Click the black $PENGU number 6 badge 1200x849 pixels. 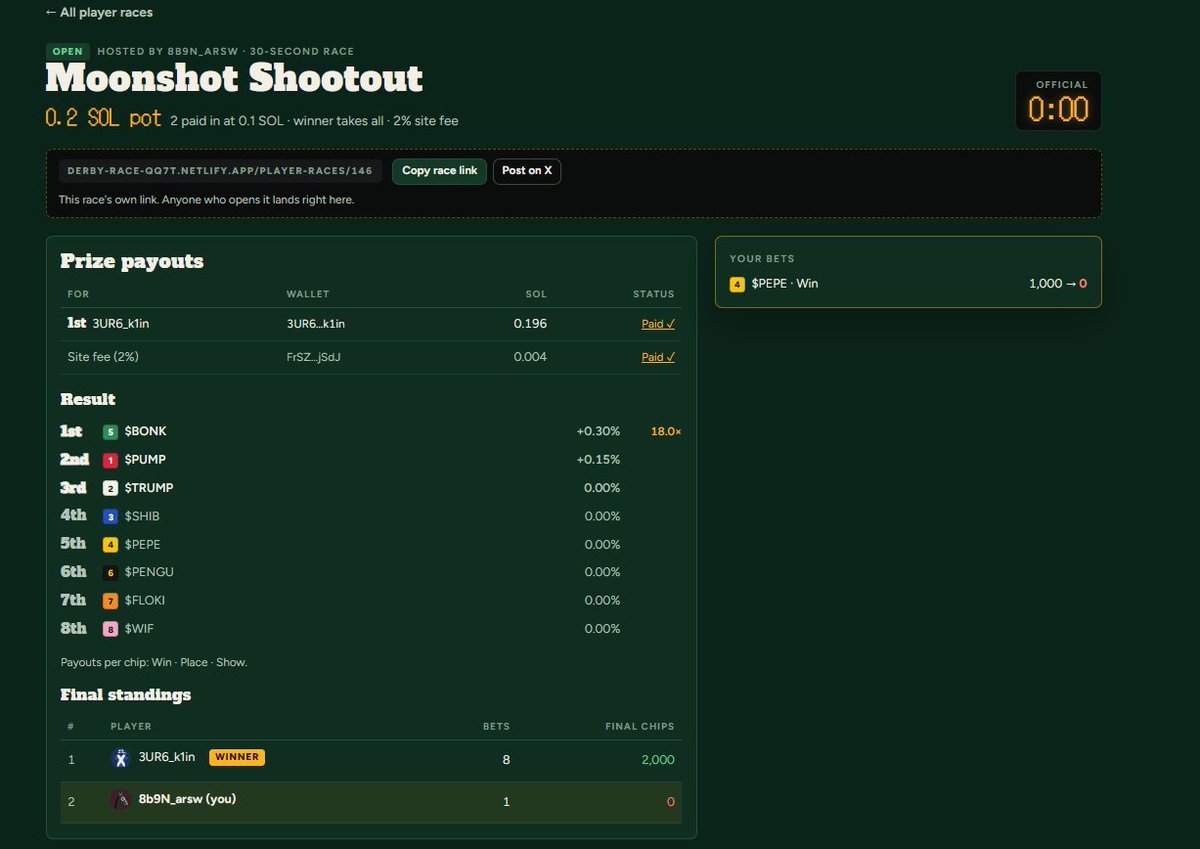[x=110, y=573]
